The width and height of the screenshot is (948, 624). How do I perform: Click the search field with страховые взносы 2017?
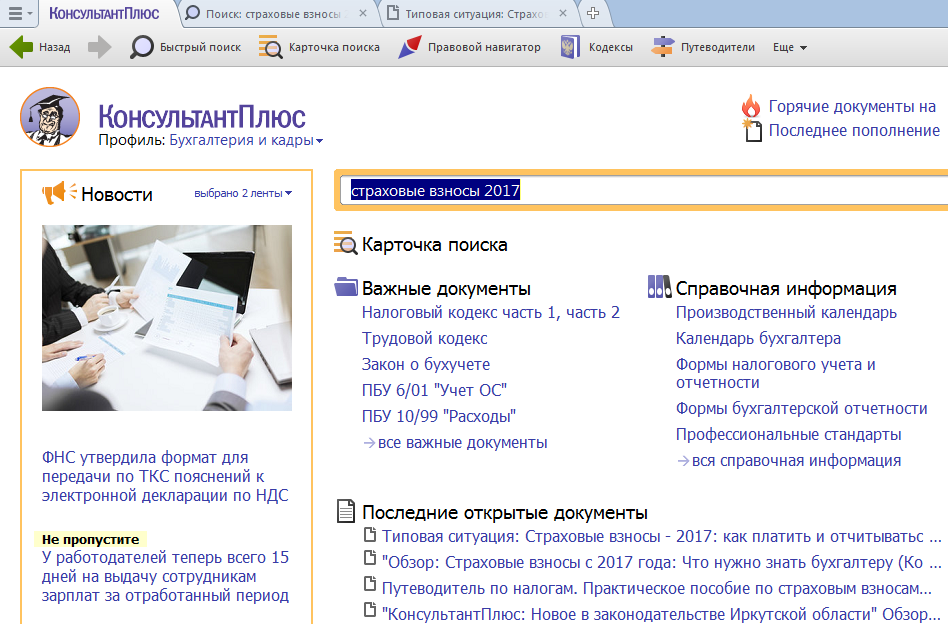[x=640, y=190]
